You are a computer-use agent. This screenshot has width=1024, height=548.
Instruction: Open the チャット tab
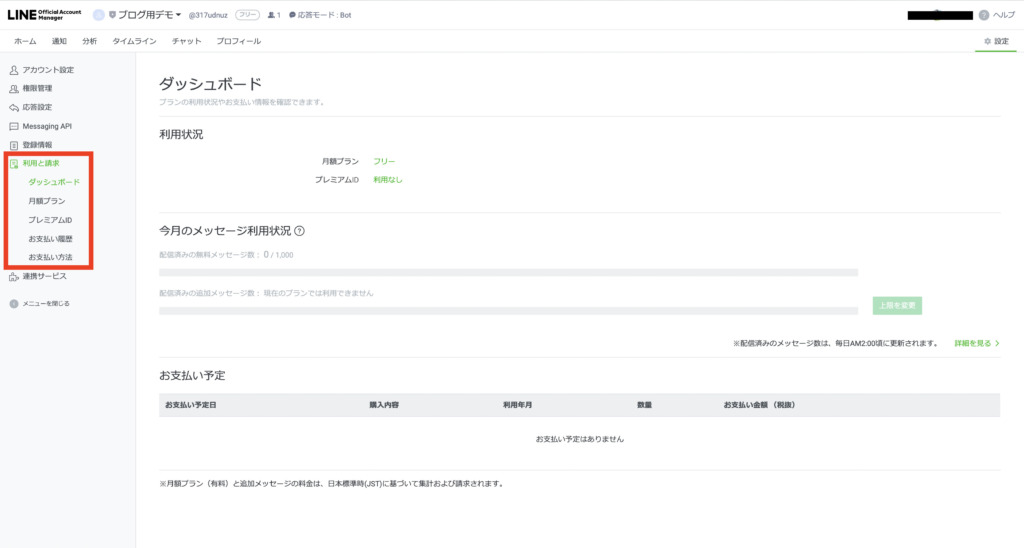[x=186, y=41]
